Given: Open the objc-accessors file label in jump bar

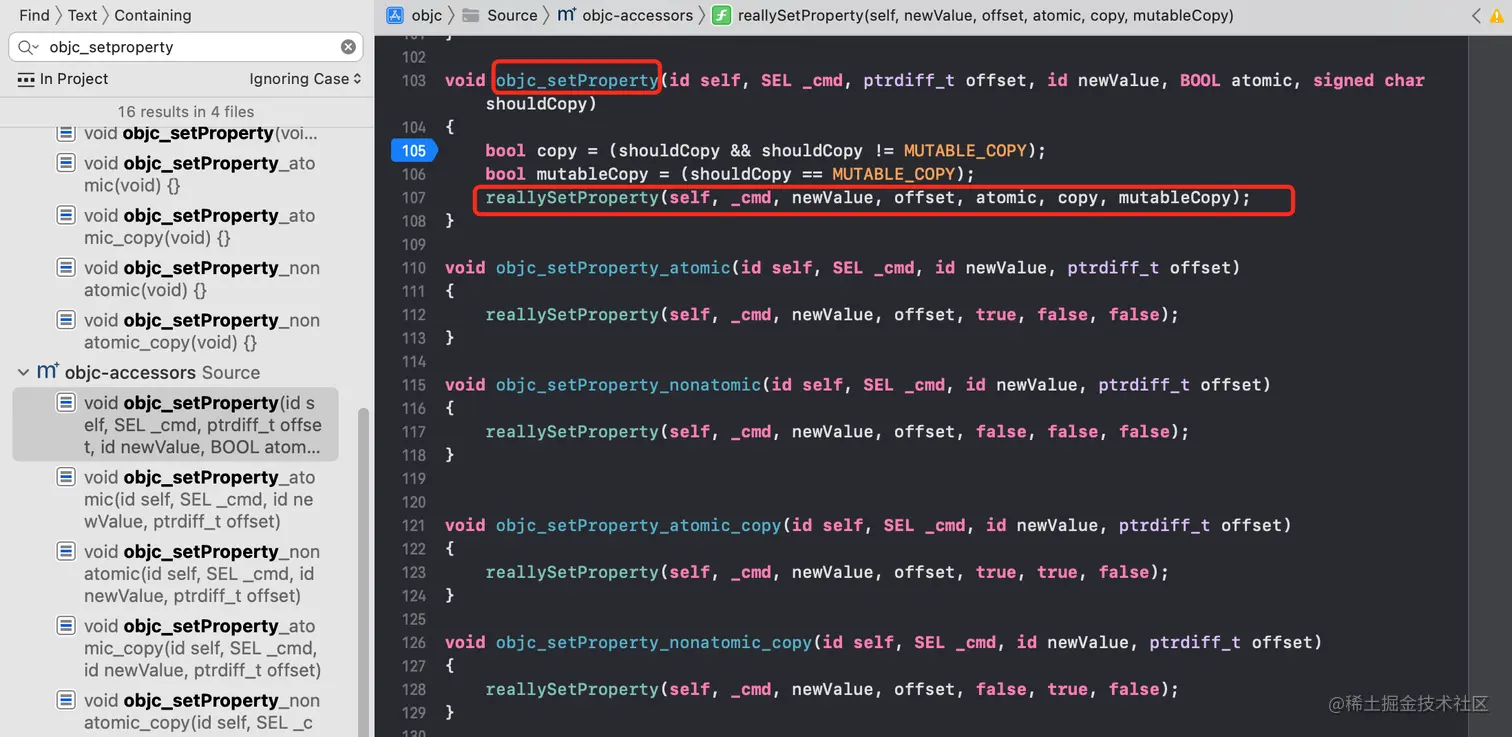Looking at the screenshot, I should point(638,15).
